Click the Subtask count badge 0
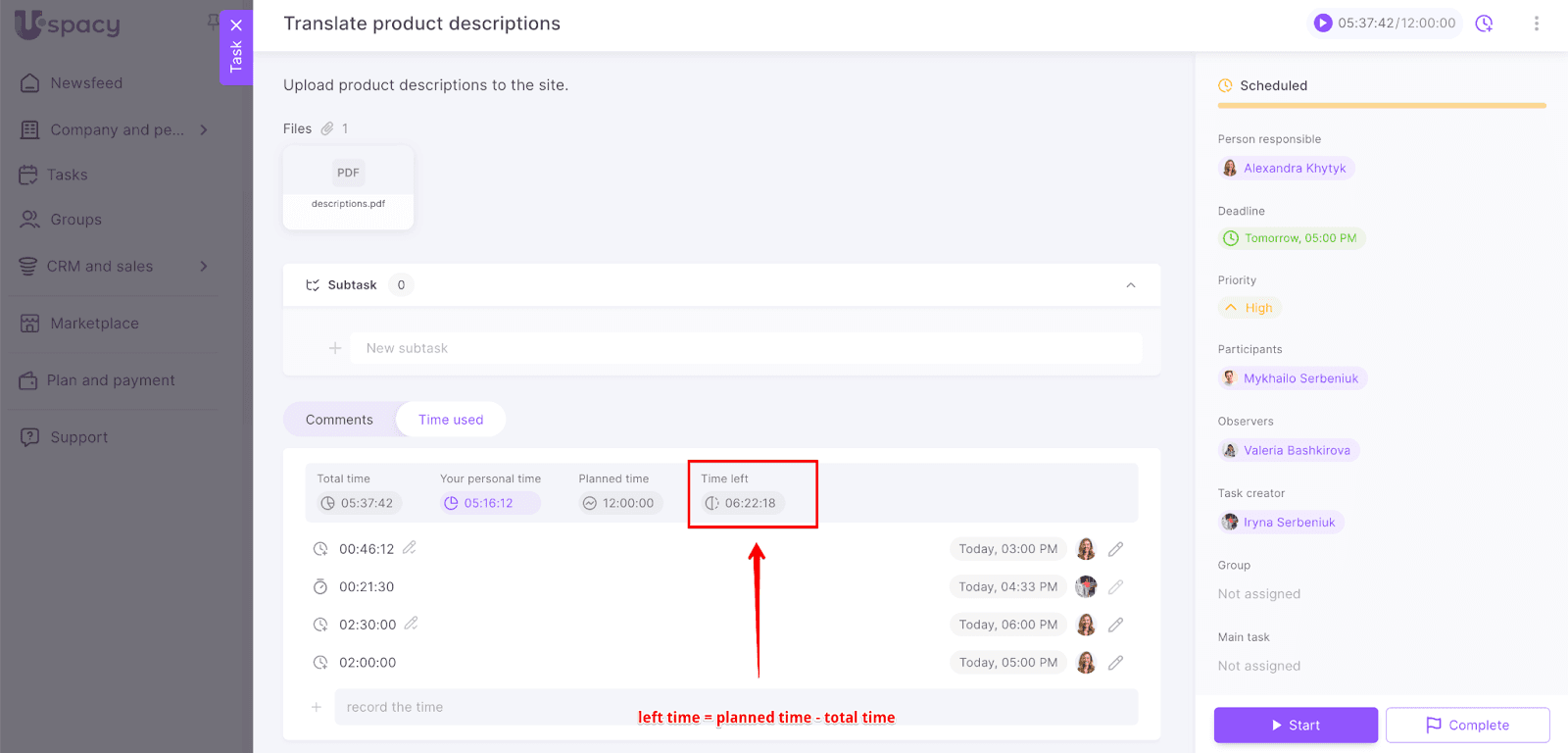 pyautogui.click(x=401, y=285)
